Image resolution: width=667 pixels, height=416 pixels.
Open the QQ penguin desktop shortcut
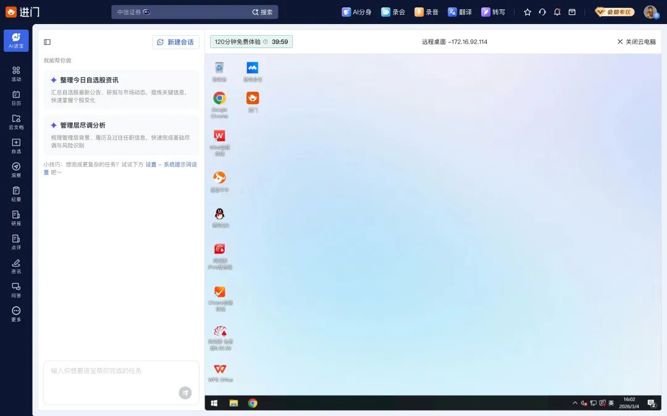[x=219, y=214]
